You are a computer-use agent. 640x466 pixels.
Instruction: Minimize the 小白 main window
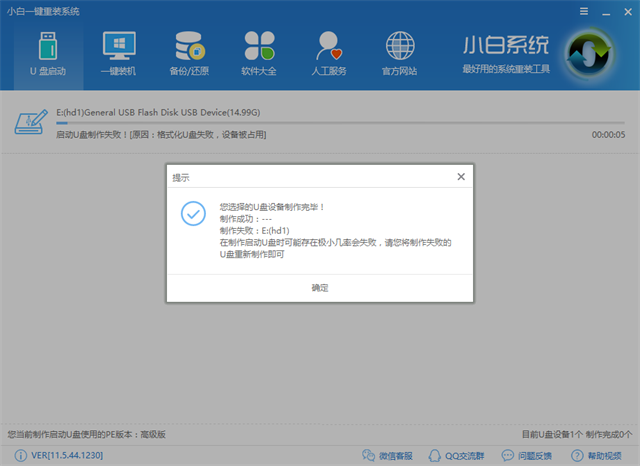pyautogui.click(x=605, y=10)
